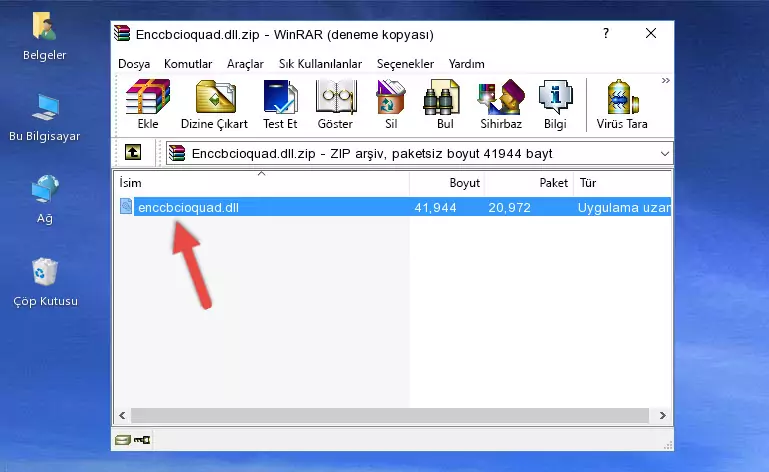Click the WinRAR title bar icon

(x=122, y=33)
